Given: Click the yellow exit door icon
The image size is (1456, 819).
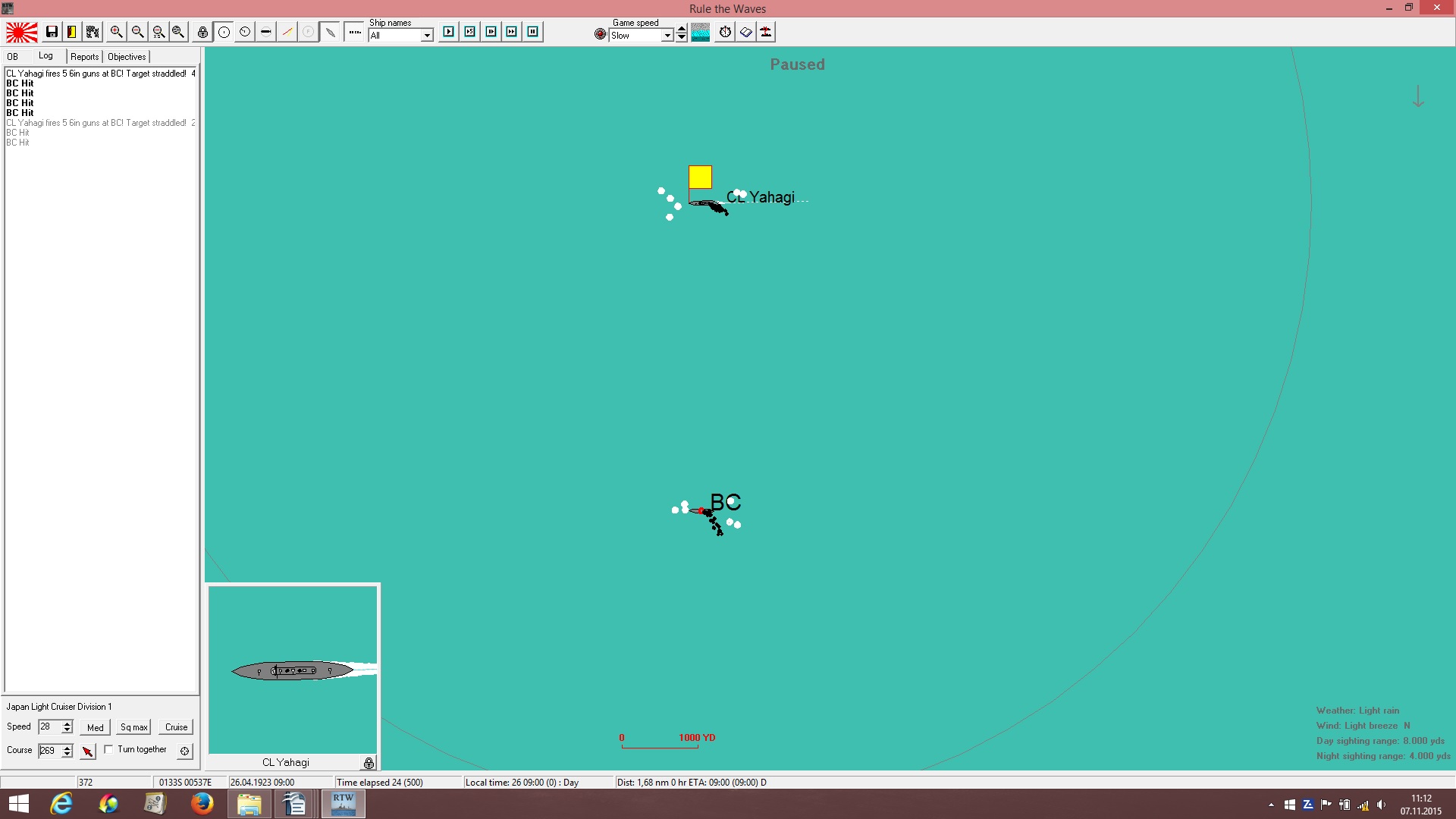Looking at the screenshot, I should coord(72,32).
